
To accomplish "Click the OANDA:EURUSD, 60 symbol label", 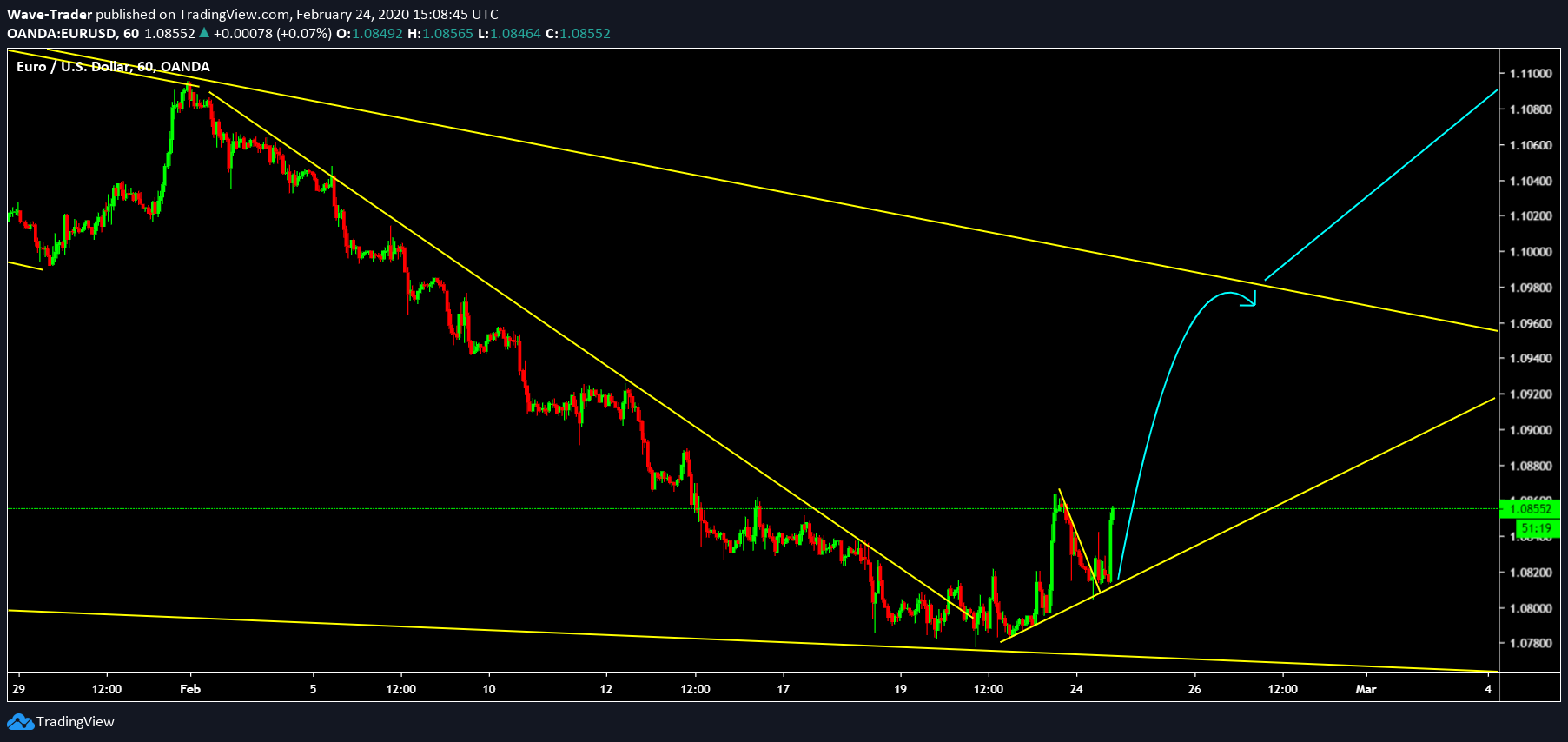I will click(x=73, y=33).
